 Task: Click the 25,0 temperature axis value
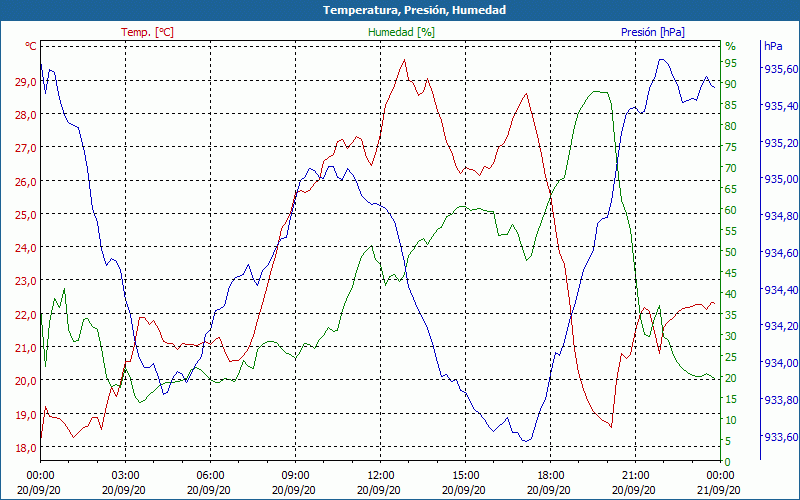[26, 215]
